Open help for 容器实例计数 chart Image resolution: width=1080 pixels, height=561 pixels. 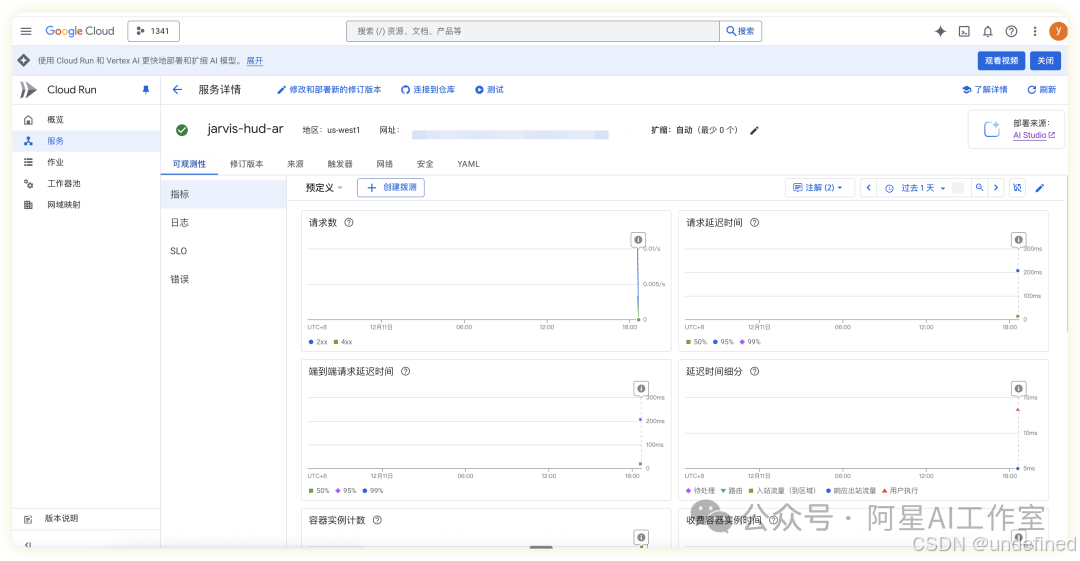(377, 520)
